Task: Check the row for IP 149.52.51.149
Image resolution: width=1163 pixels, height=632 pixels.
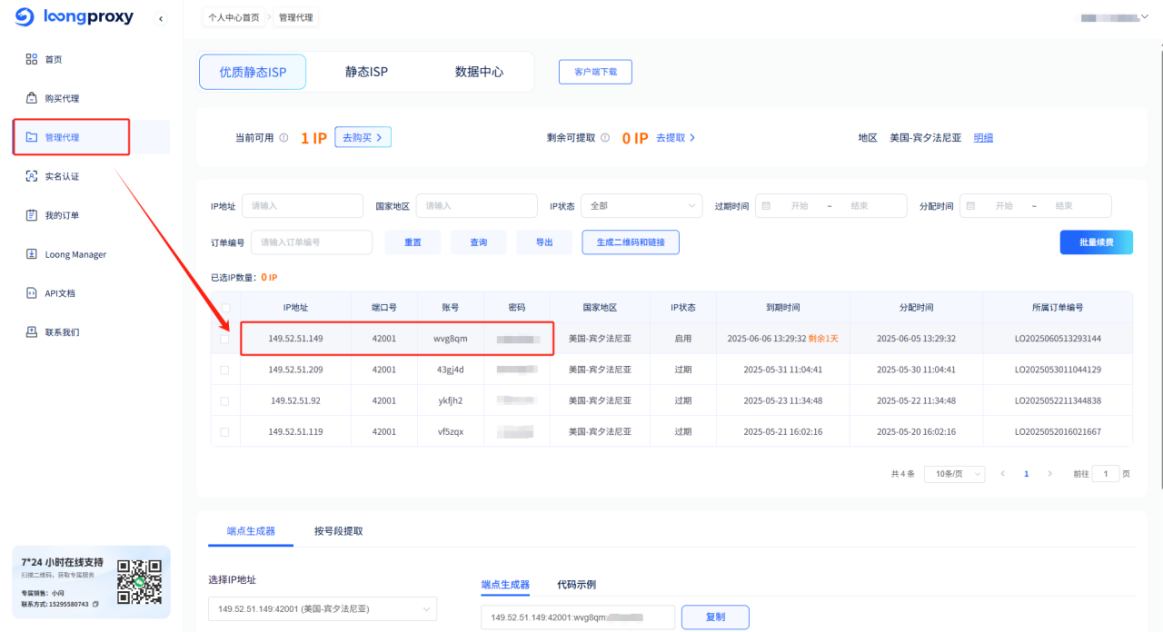Action: [225, 339]
